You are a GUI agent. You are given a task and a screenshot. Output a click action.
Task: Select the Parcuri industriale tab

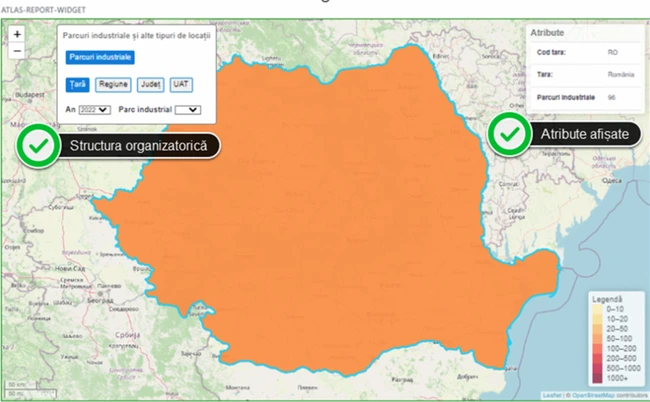point(100,58)
